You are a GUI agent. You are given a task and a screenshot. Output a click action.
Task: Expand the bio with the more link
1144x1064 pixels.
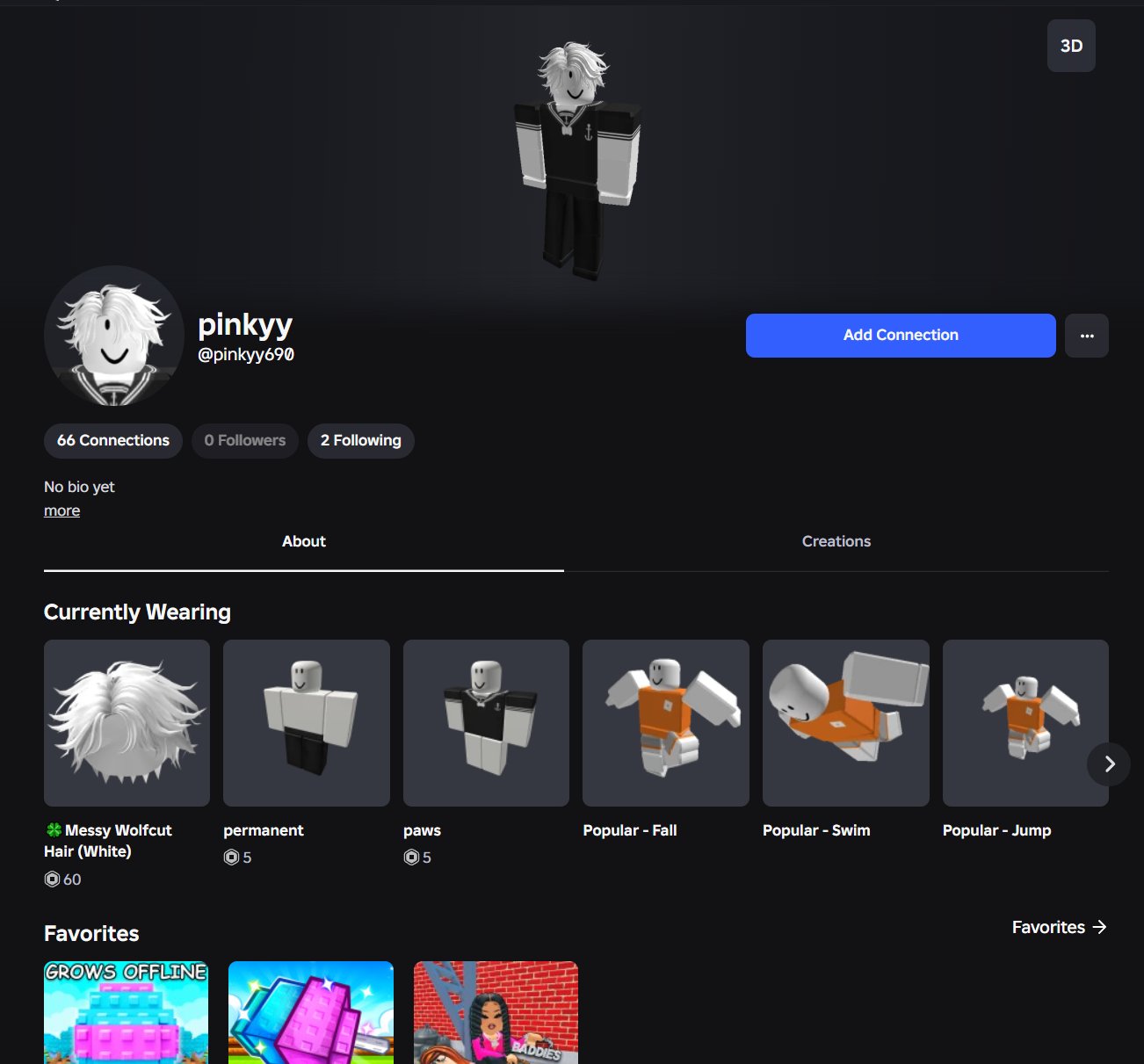(x=62, y=510)
